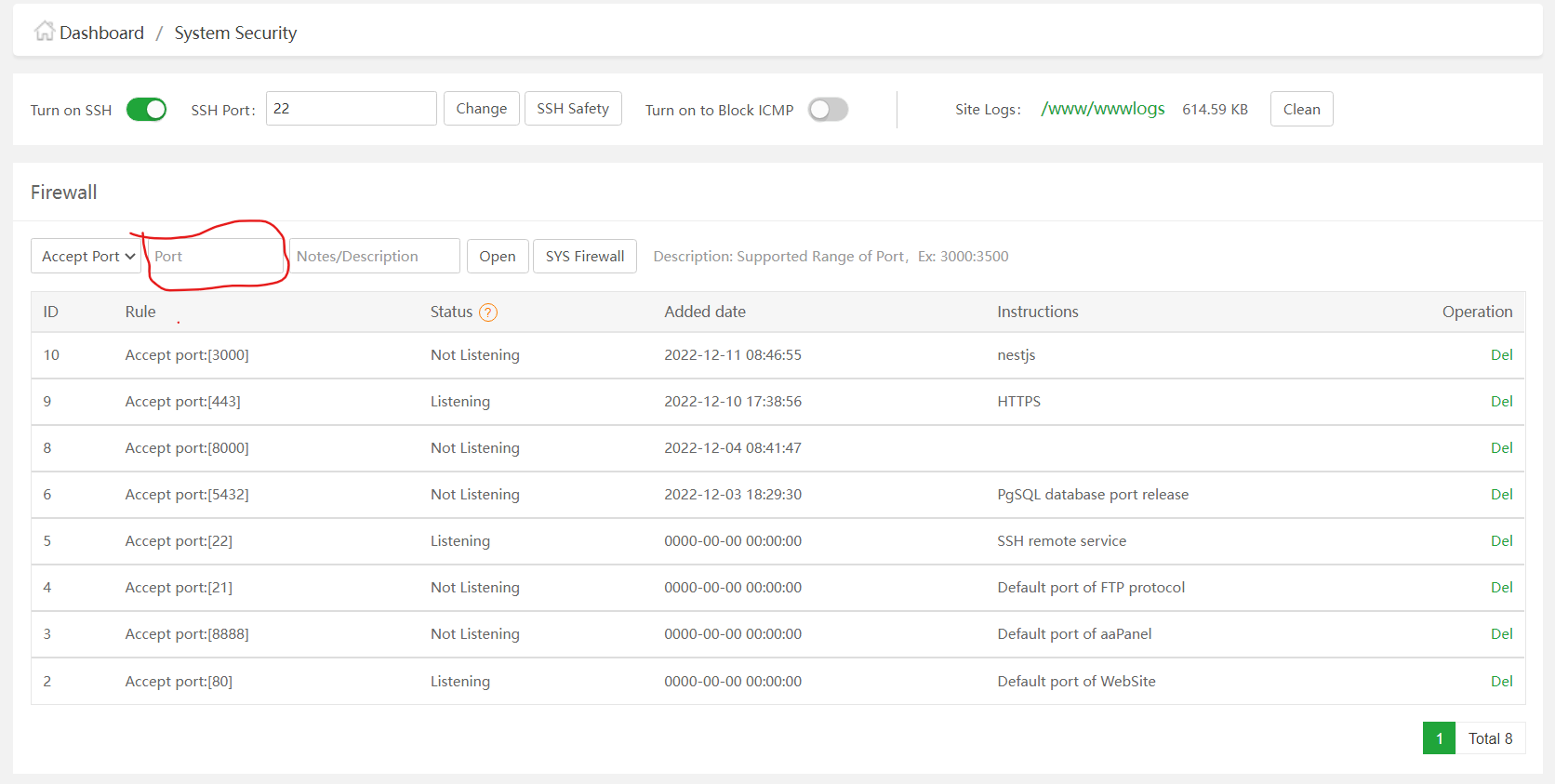Enable the Block ICMP toggle
The height and width of the screenshot is (784, 1555).
(x=828, y=110)
